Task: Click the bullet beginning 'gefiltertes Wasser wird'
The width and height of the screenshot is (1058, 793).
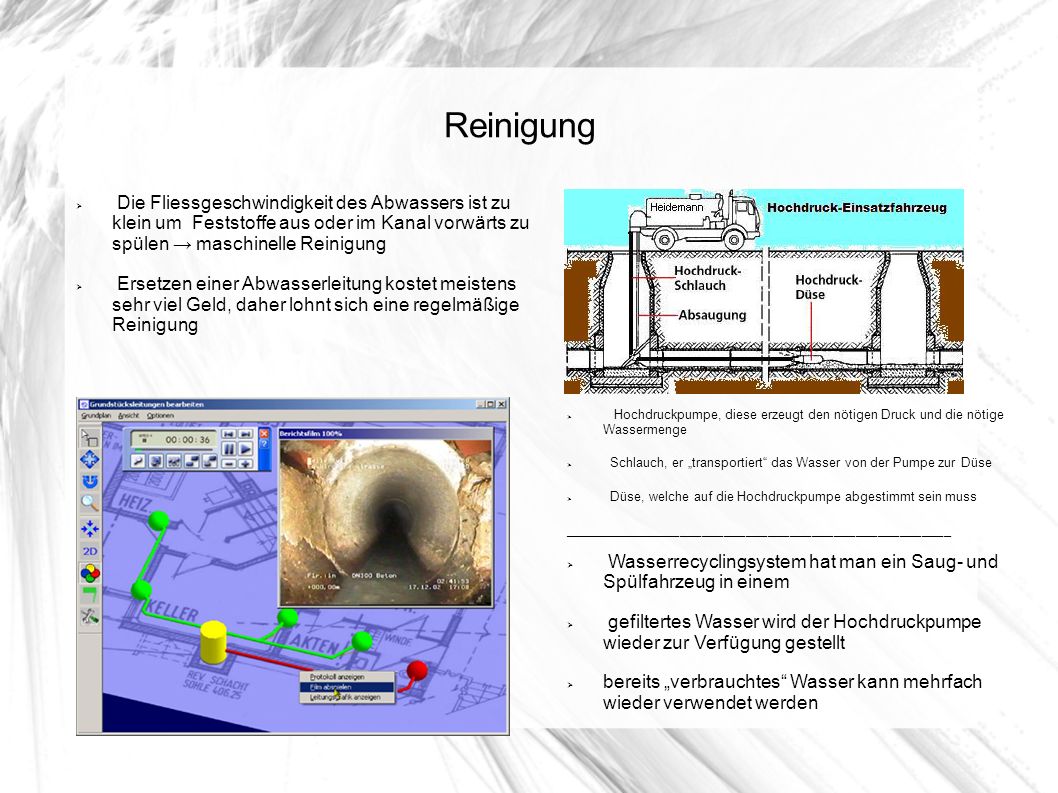Action: pyautogui.click(x=792, y=632)
